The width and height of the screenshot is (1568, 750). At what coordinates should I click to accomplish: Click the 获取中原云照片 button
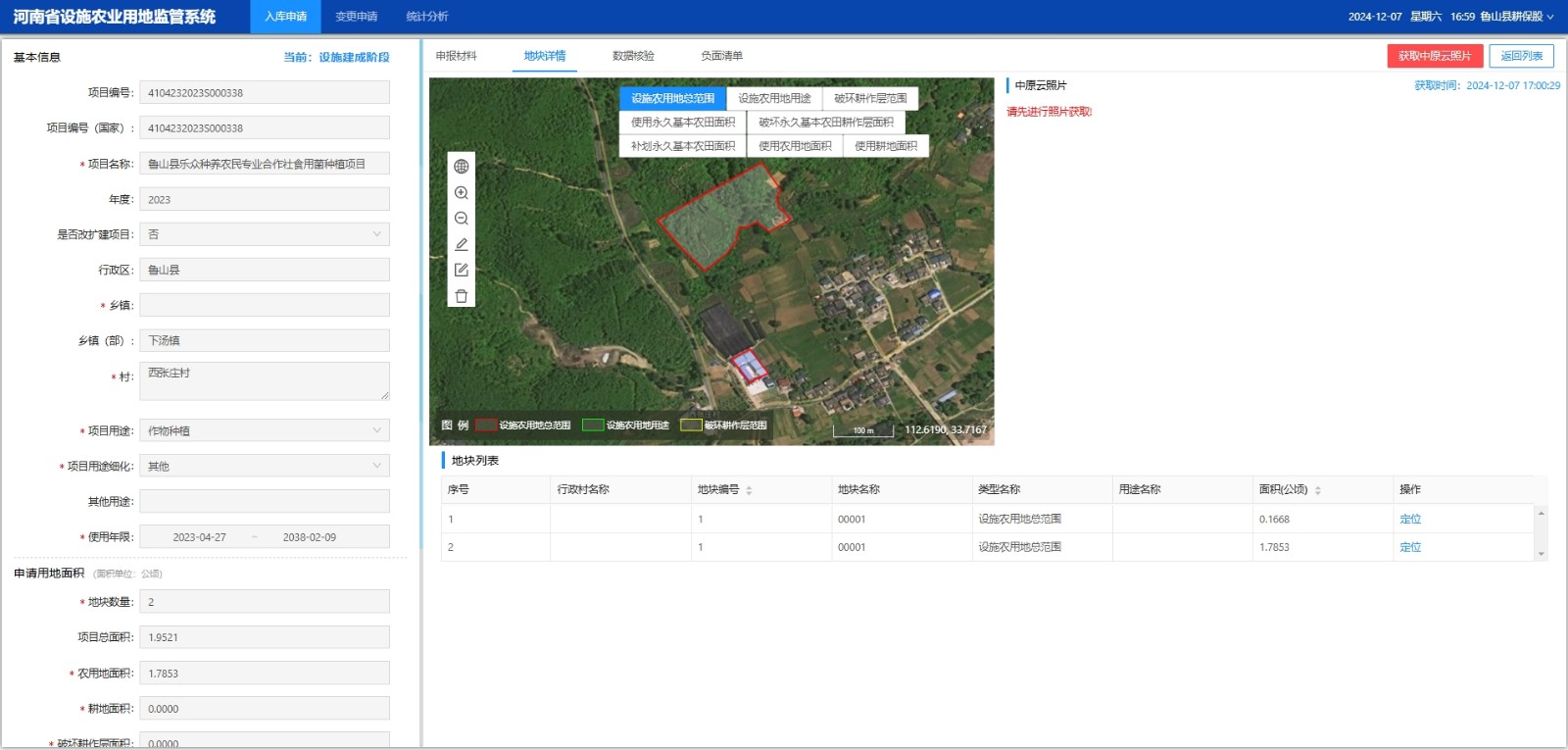coord(1435,56)
